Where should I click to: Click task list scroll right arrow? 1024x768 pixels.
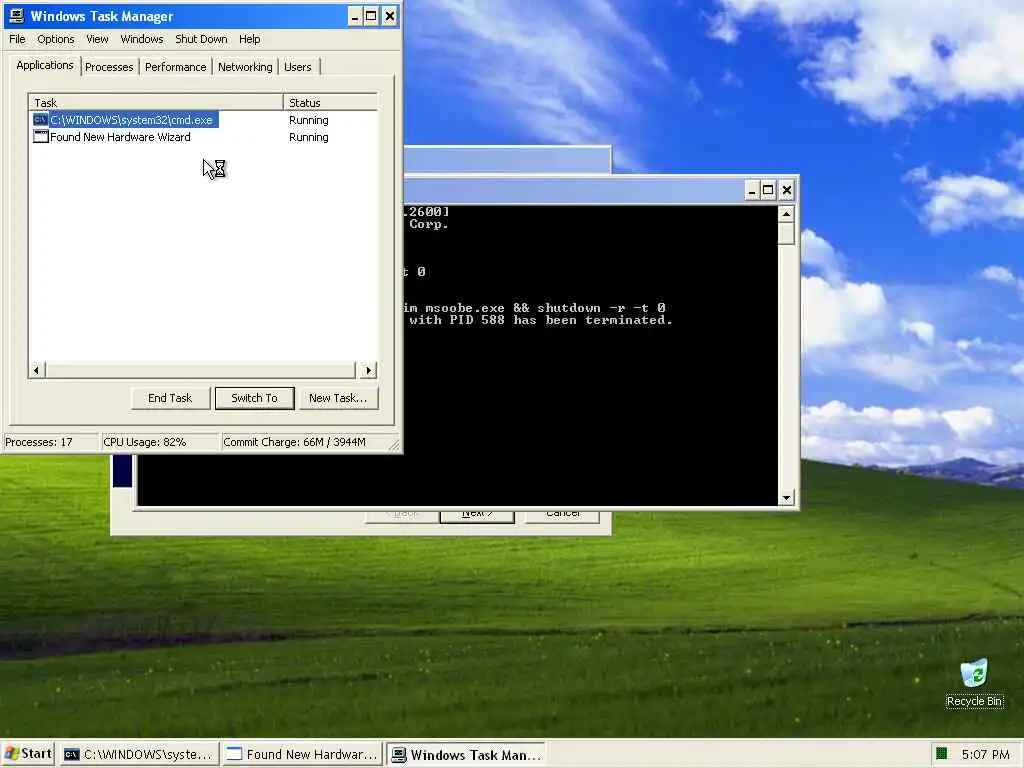coord(368,371)
